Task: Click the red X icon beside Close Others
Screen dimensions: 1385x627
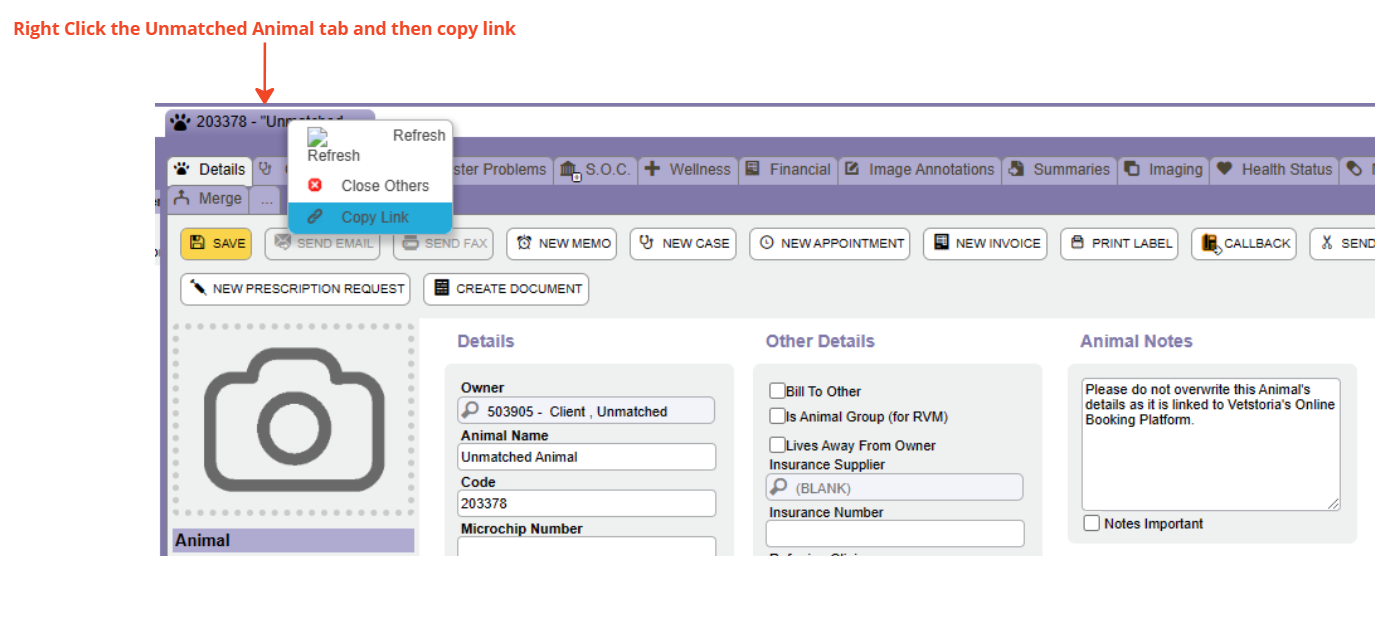Action: [x=315, y=185]
